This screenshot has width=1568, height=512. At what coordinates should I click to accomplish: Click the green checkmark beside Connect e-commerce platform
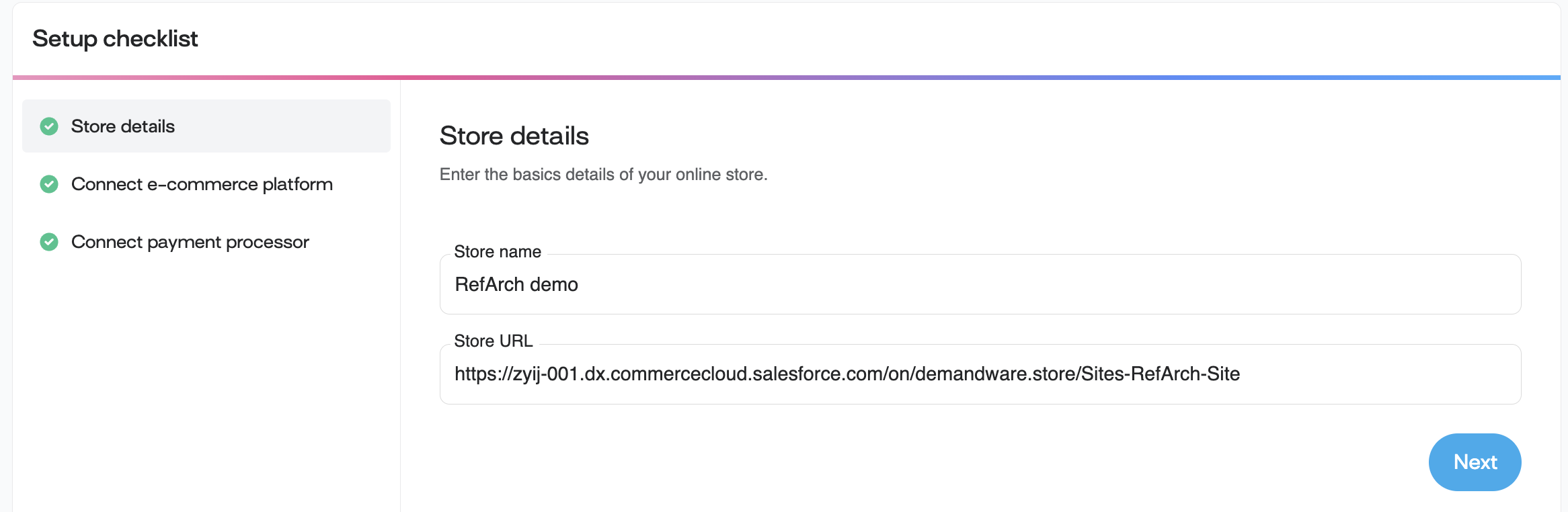coord(48,184)
